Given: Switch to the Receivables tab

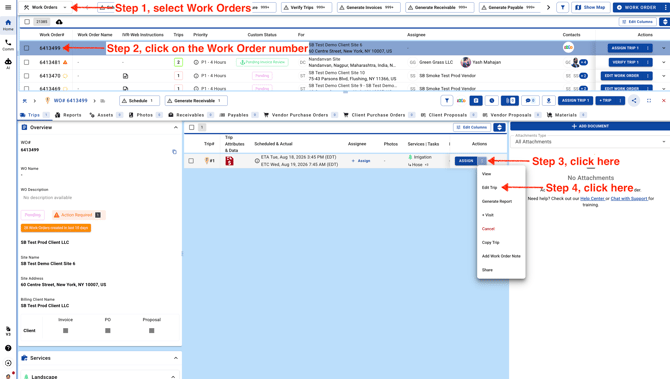Looking at the screenshot, I should [191, 115].
